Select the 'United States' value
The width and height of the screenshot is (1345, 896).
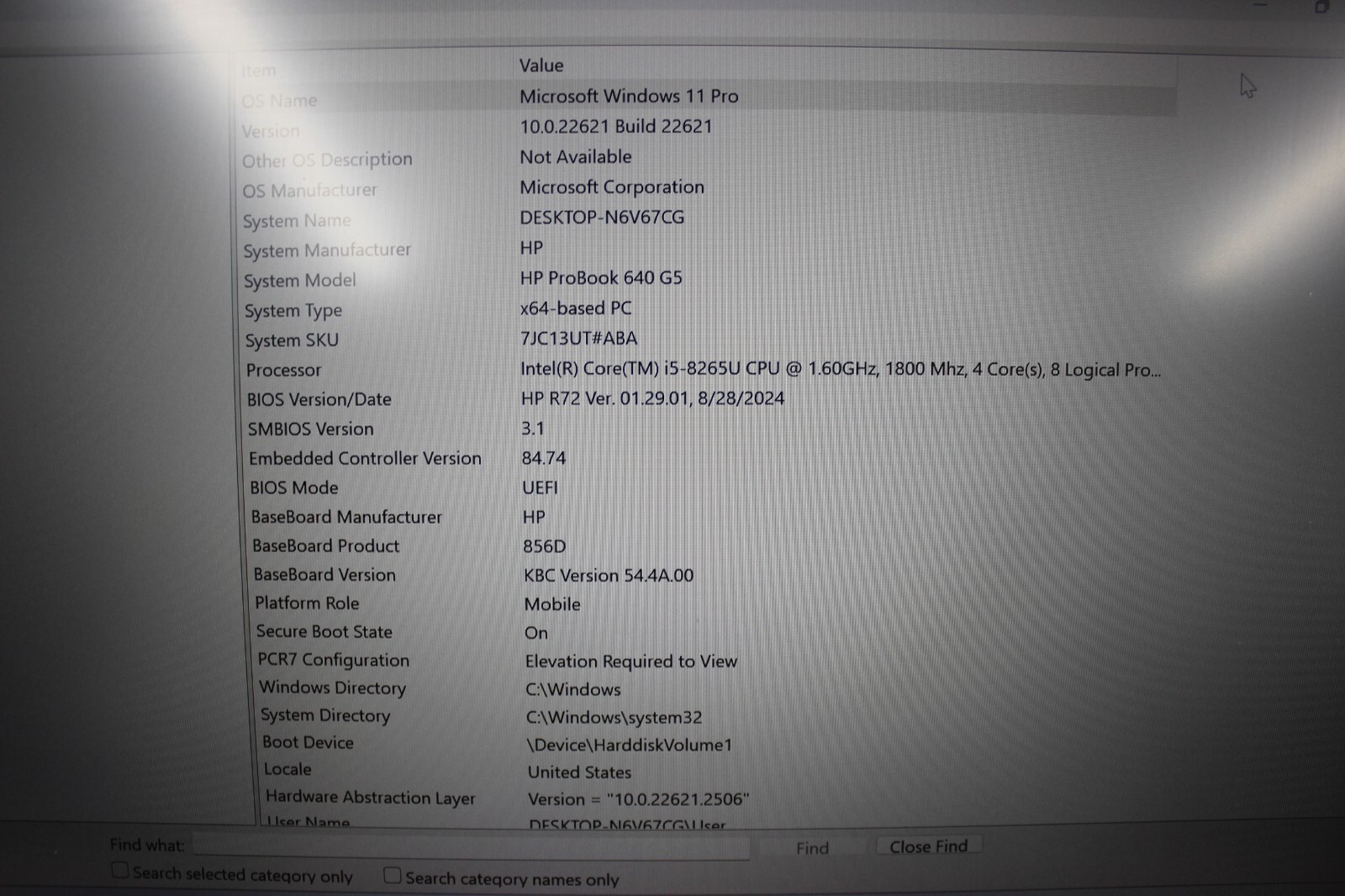pos(579,772)
